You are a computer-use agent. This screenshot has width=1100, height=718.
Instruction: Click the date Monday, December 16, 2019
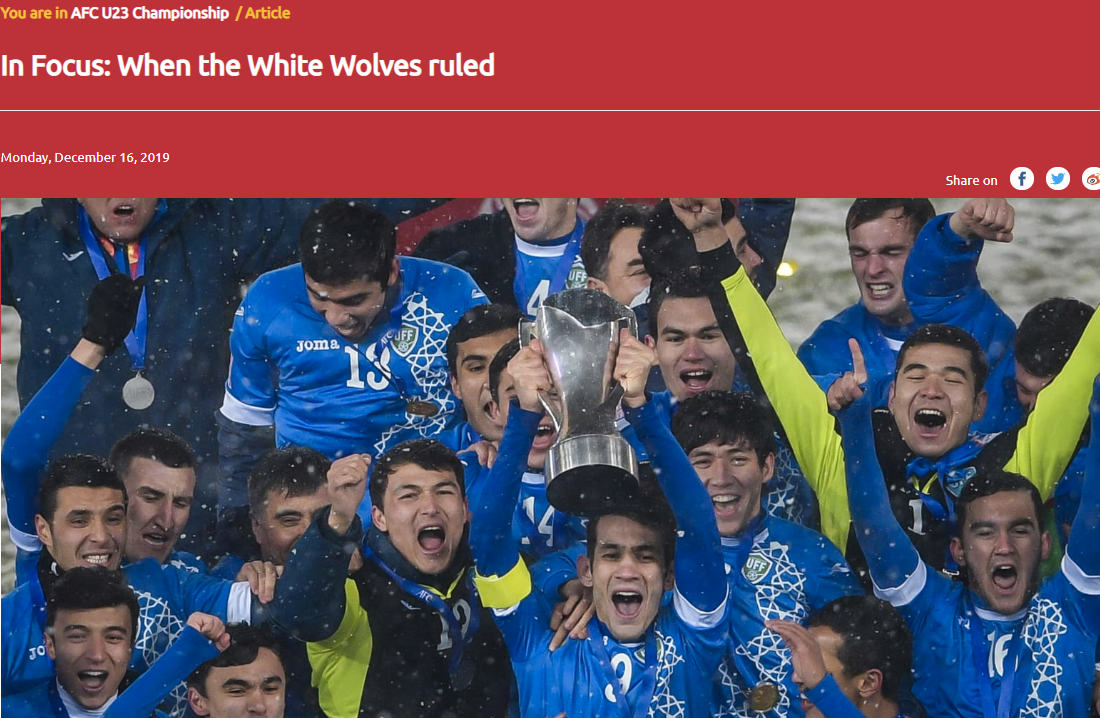85,157
